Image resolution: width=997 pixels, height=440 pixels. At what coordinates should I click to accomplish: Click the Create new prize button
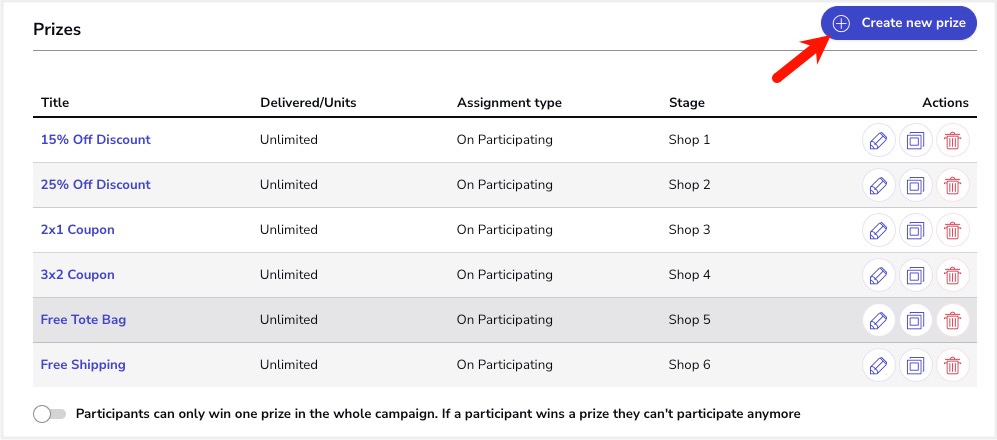(898, 23)
